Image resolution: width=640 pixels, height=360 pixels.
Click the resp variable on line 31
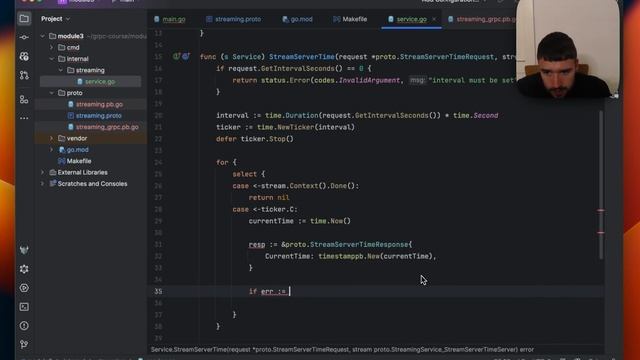[257, 244]
